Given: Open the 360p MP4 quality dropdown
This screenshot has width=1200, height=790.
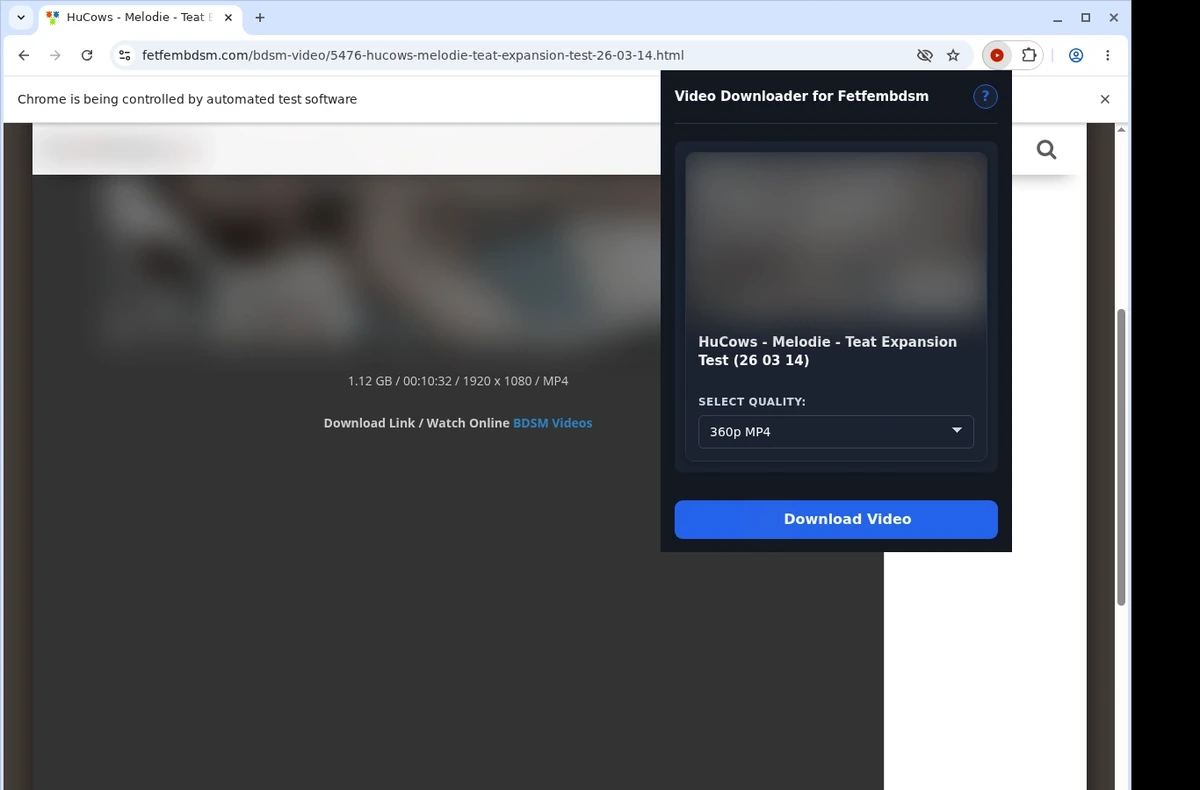Looking at the screenshot, I should click(x=836, y=432).
